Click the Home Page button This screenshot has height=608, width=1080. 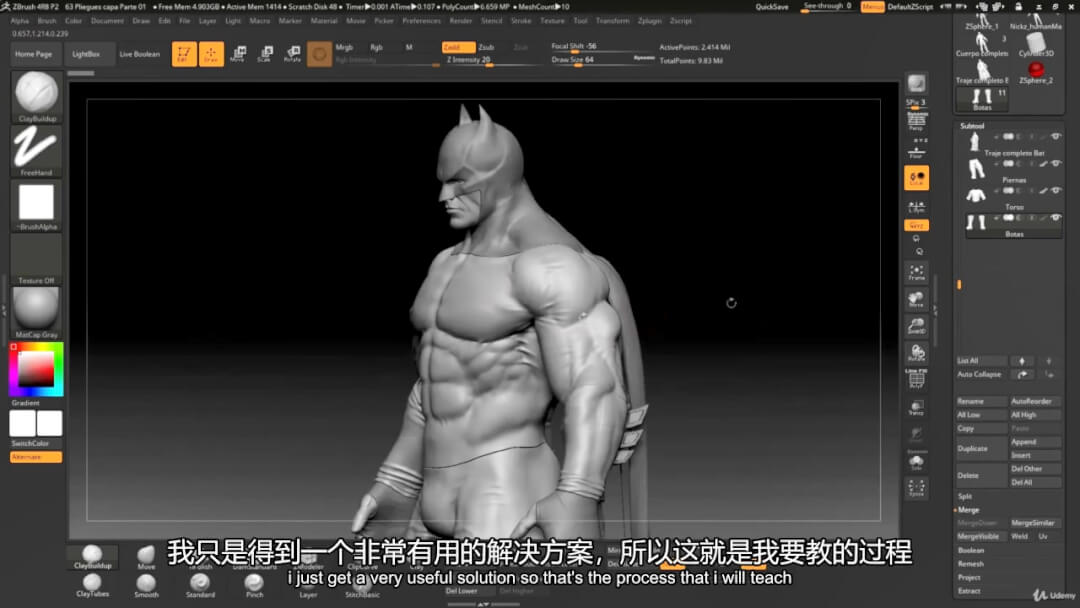point(34,54)
